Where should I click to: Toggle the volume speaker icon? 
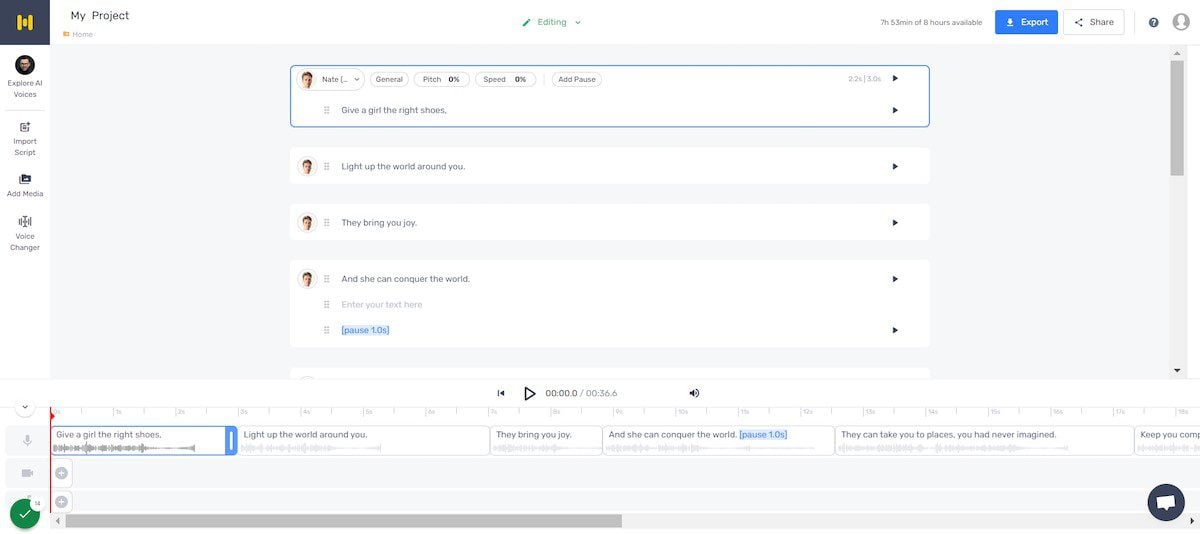(694, 393)
